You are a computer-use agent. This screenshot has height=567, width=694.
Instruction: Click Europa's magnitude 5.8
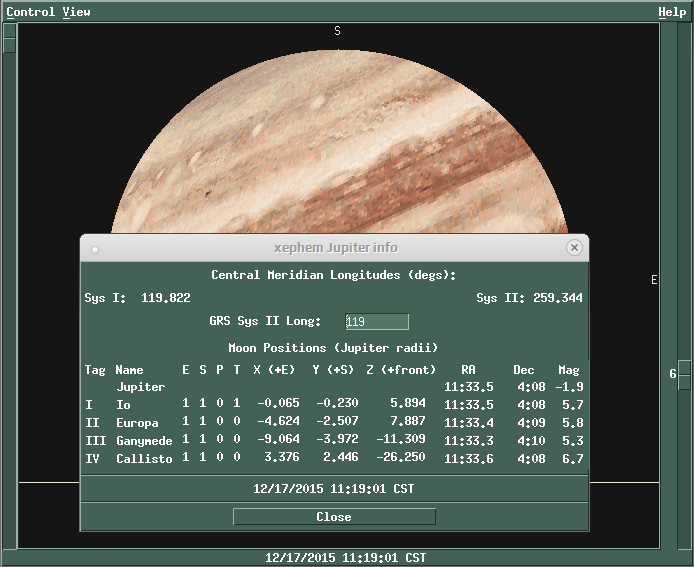tap(573, 423)
